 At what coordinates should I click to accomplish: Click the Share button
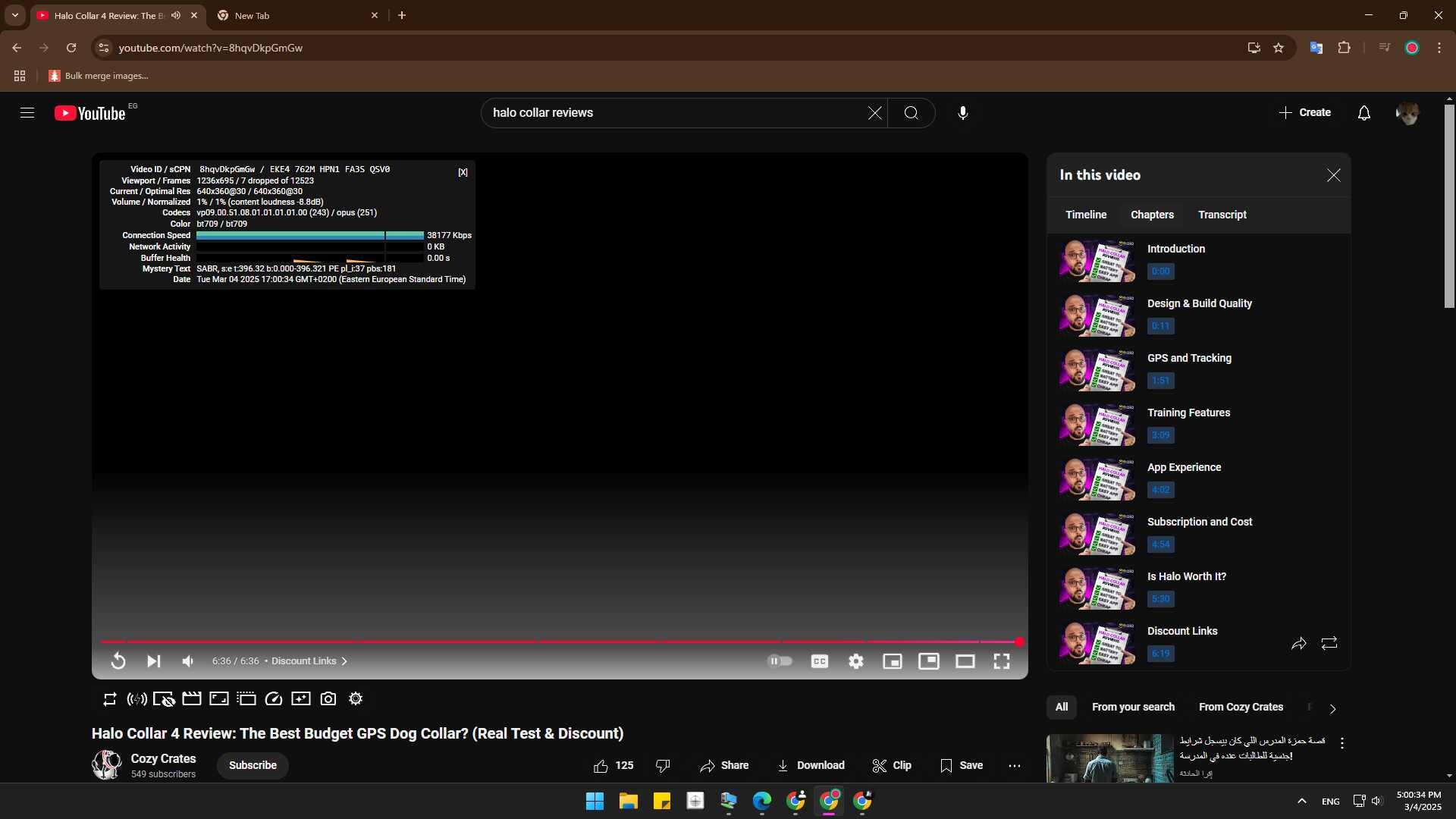pyautogui.click(x=724, y=766)
